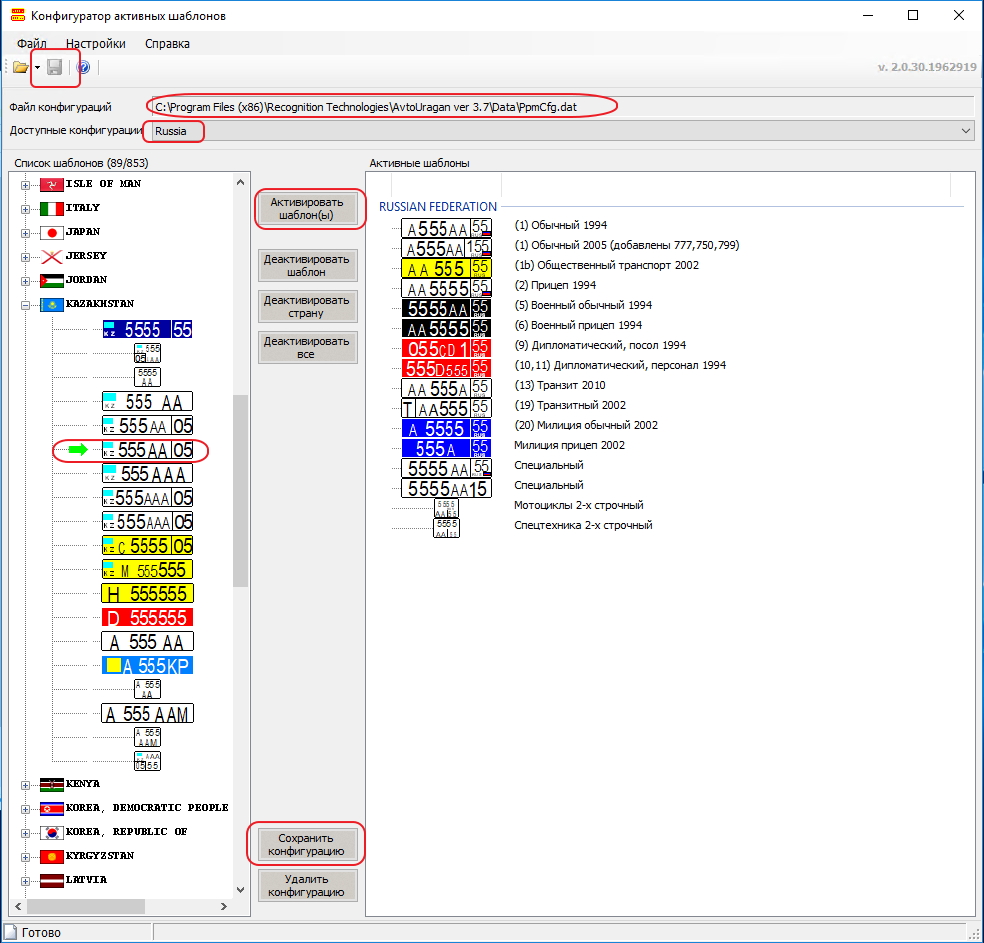Image resolution: width=984 pixels, height=943 pixels.
Task: Select the red Kazakhstan D 555555 plate template
Action: pos(147,617)
